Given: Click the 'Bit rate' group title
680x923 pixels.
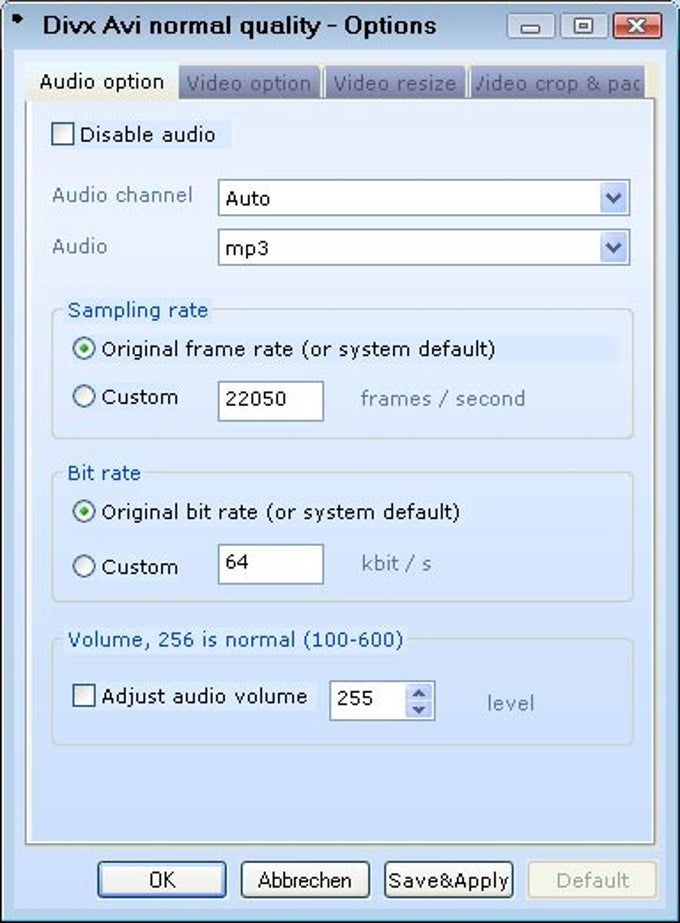Looking at the screenshot, I should 104,473.
